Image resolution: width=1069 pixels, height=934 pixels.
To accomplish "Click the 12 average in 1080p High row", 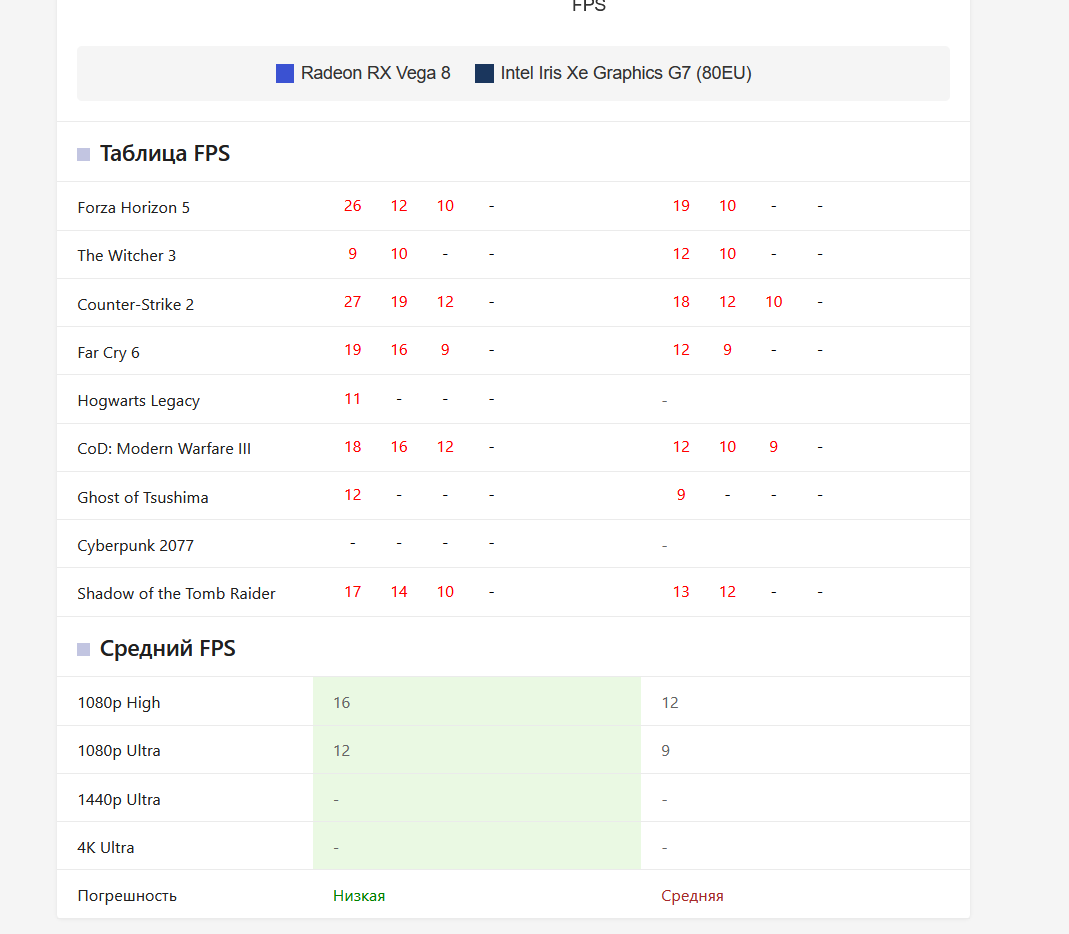I will click(670, 703).
